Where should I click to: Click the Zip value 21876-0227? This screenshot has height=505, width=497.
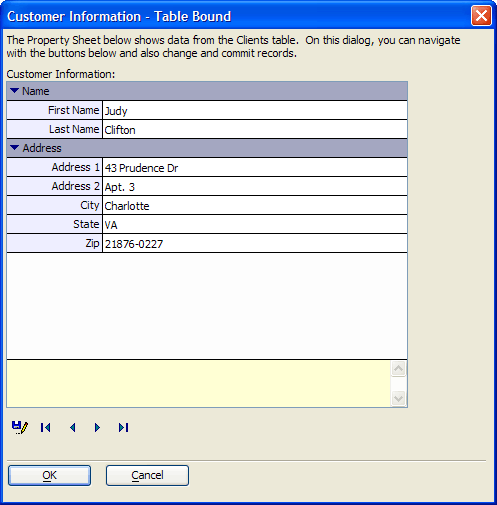point(255,243)
